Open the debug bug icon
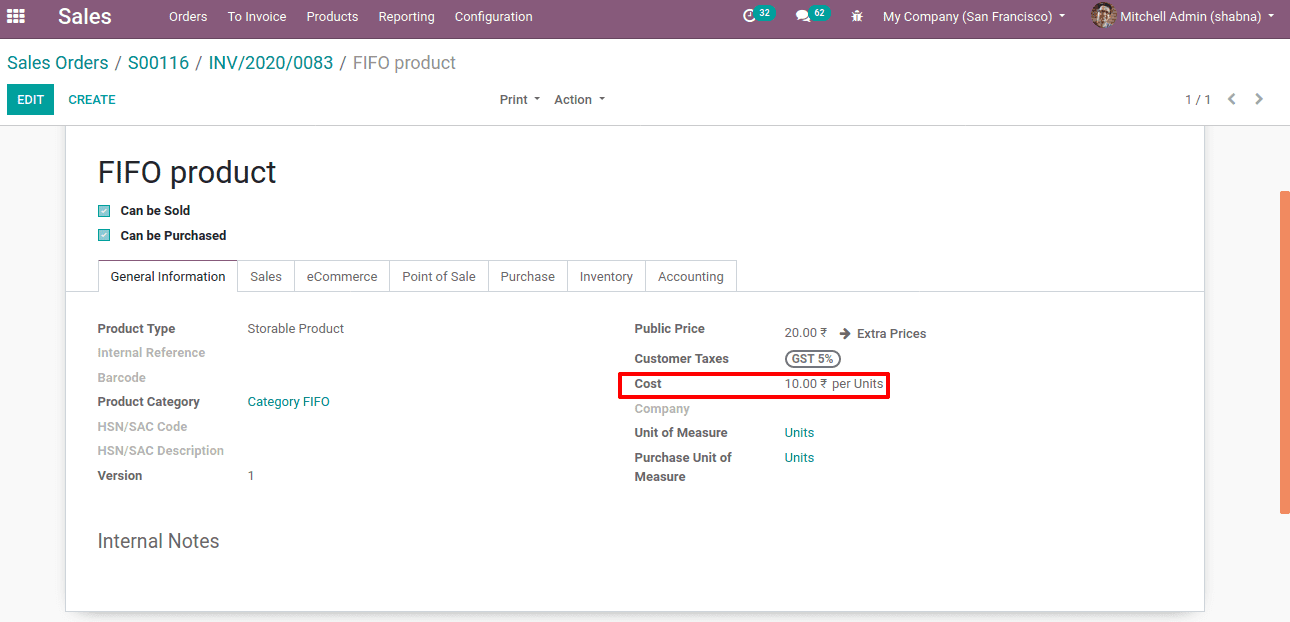 pos(857,16)
